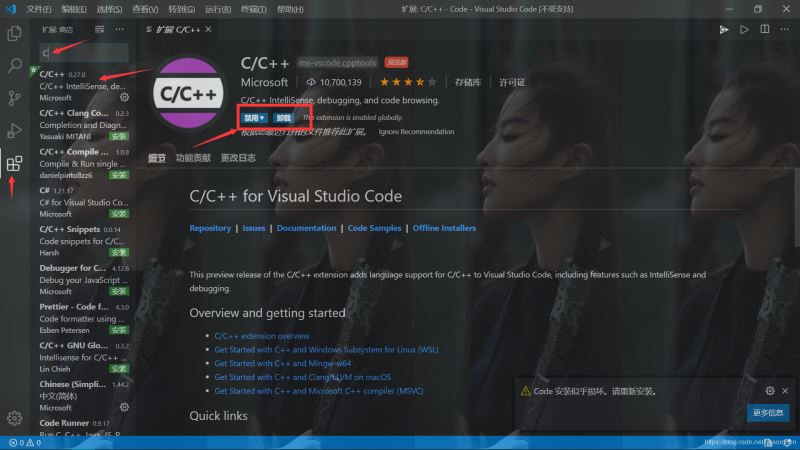Click the star rating of C/C++ extension
This screenshot has height=450, width=800.
[x=408, y=82]
